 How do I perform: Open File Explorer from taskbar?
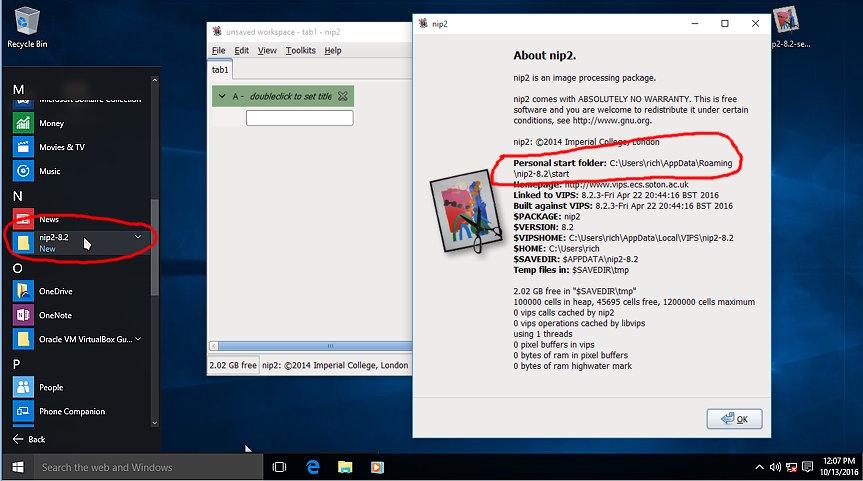(345, 467)
